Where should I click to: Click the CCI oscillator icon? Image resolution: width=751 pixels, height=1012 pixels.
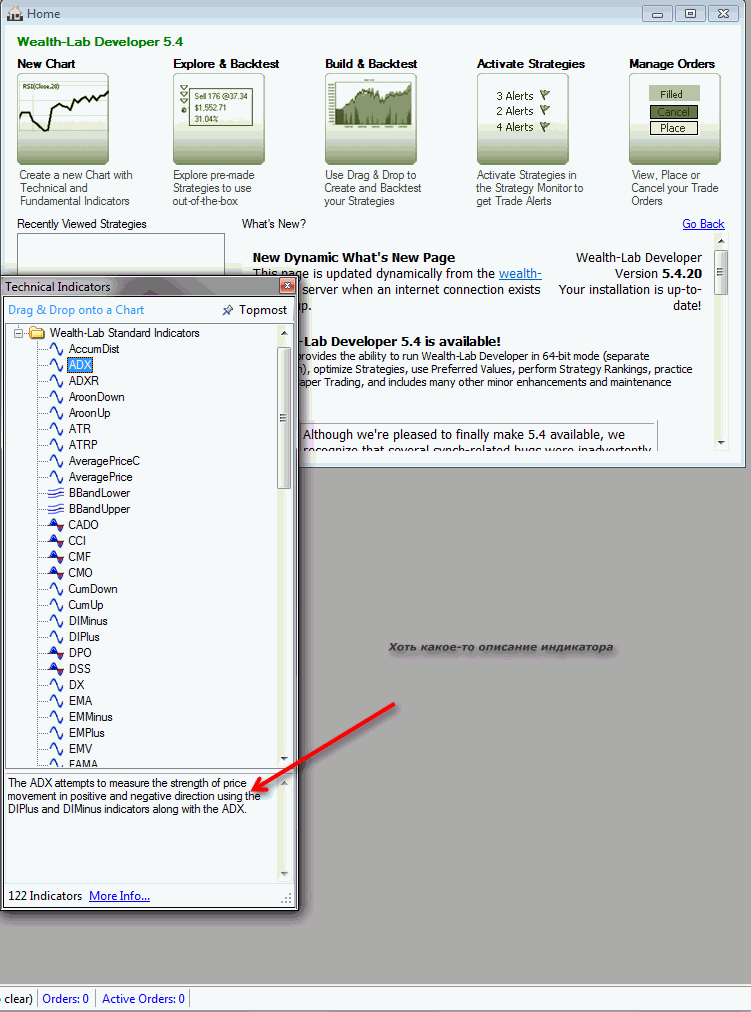(56, 541)
